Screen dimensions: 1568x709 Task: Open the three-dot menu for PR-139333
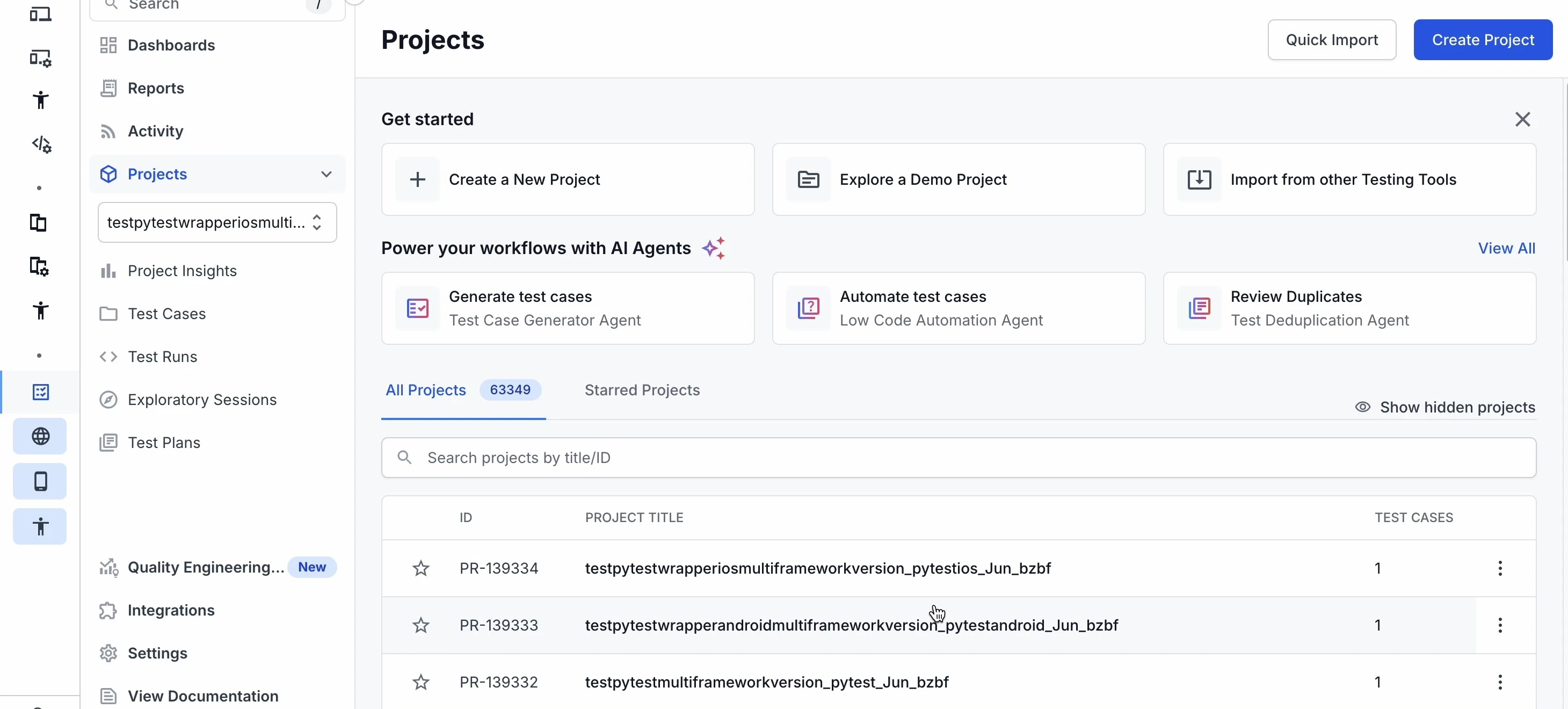tap(1500, 625)
